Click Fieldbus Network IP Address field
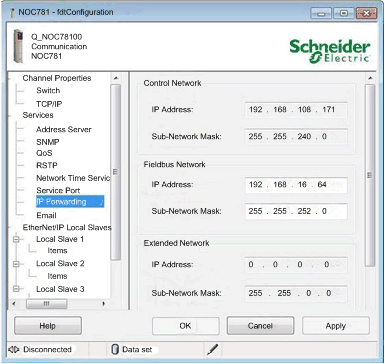The image size is (385, 364). 296,185
